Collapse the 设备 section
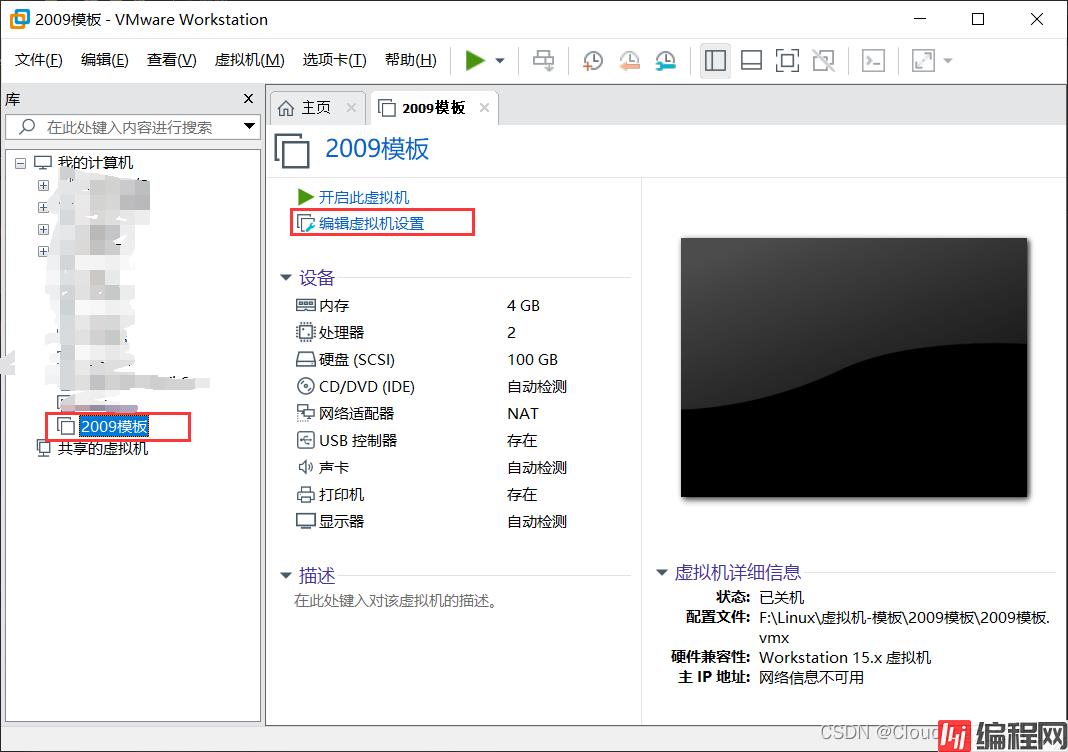The image size is (1068, 752). [286, 278]
